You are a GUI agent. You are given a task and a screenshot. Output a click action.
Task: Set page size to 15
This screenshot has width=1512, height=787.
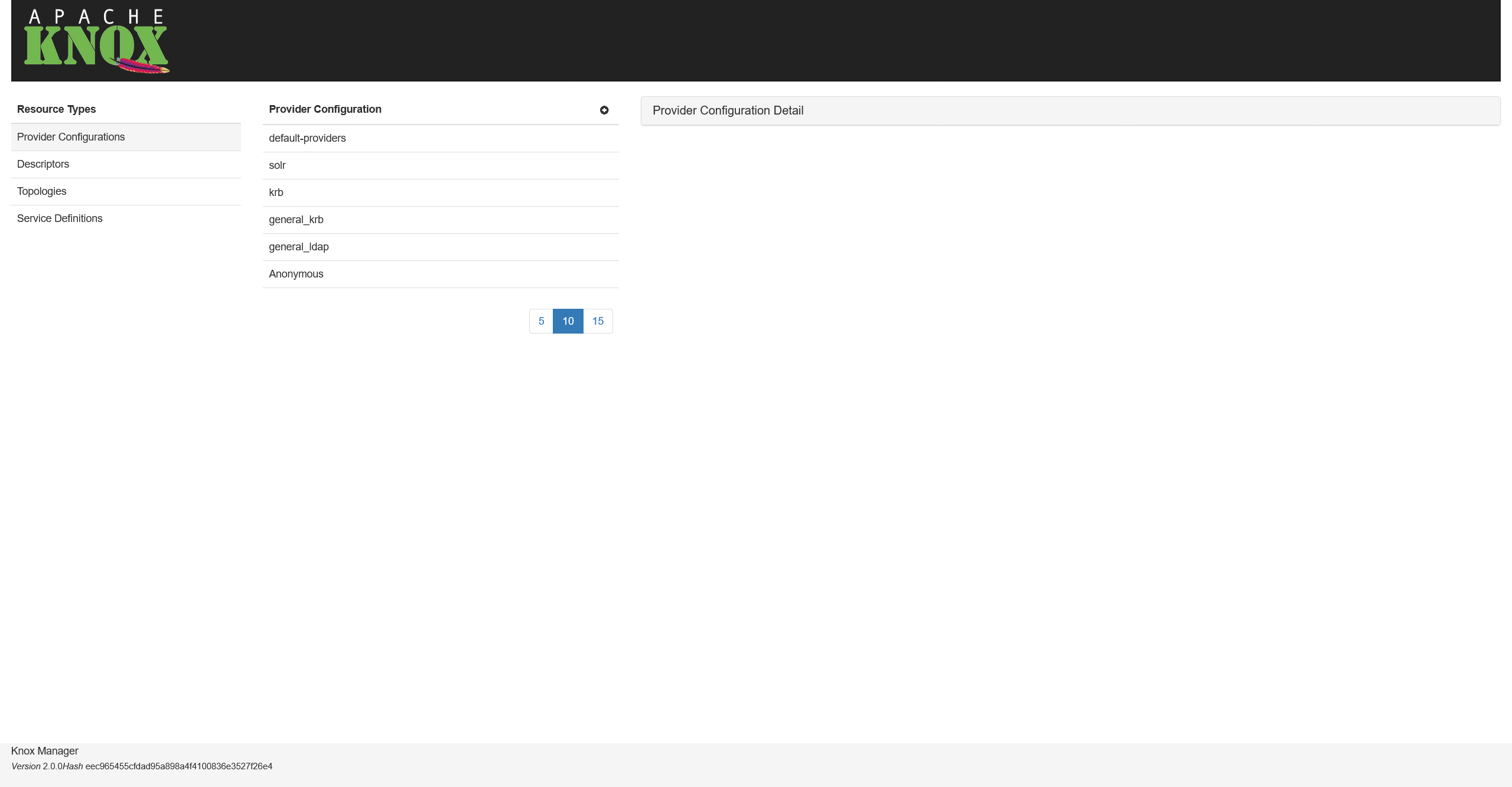click(x=598, y=321)
